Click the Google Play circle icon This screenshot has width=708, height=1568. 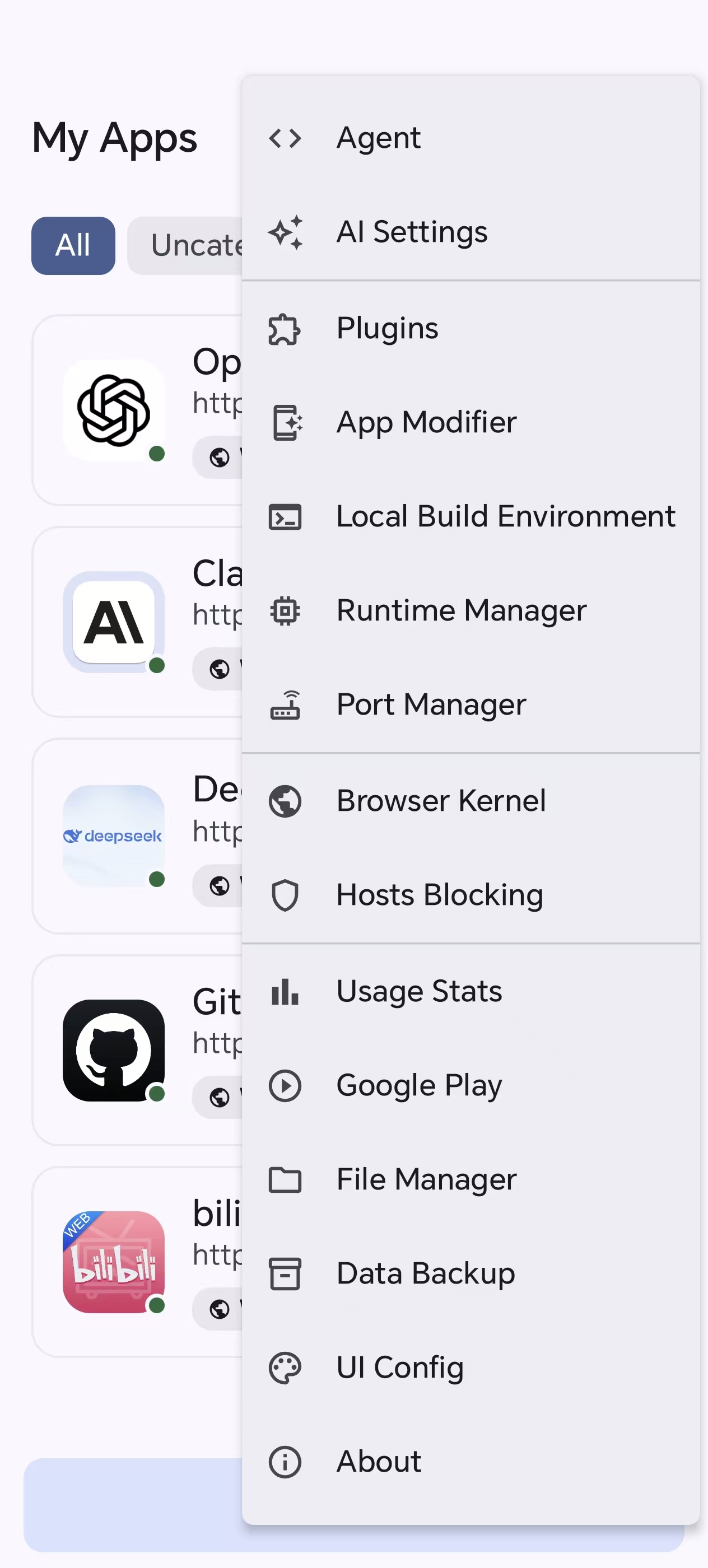[x=285, y=1086]
